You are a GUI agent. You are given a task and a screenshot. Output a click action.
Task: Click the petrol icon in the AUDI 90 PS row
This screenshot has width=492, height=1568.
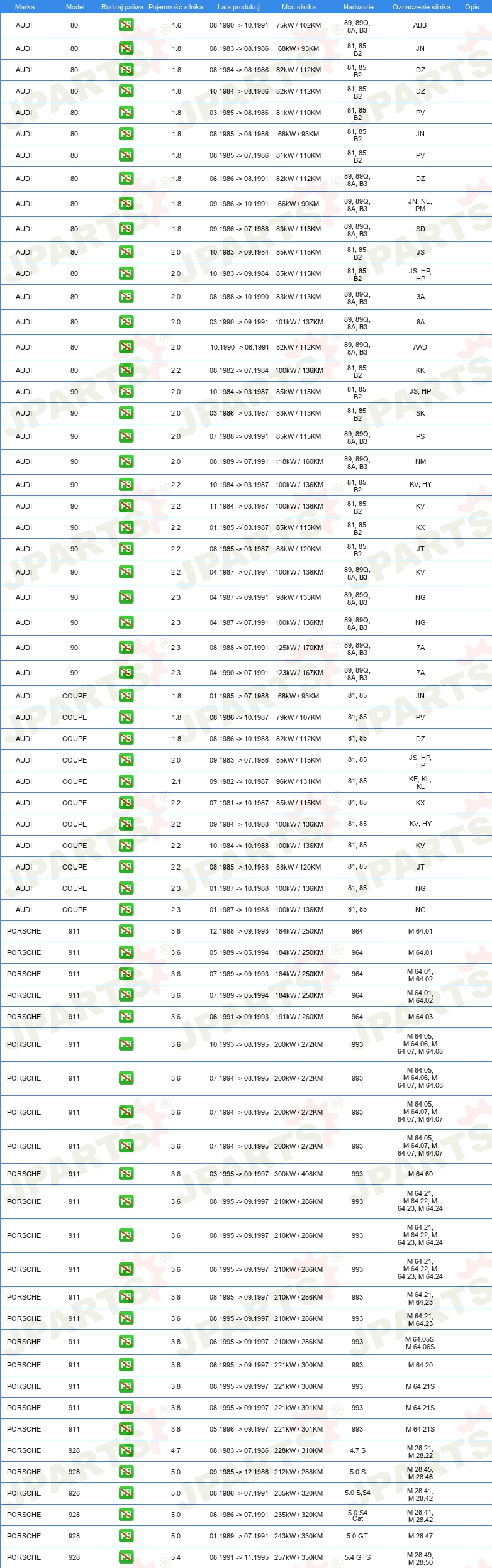126,436
